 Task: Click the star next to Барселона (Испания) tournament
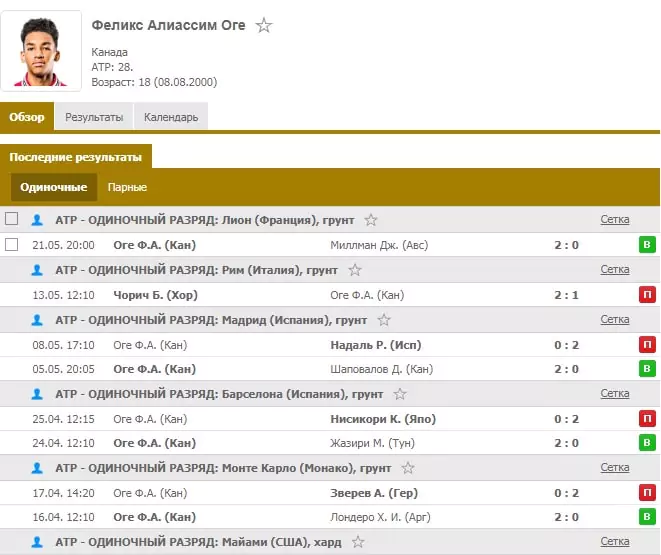tap(400, 394)
